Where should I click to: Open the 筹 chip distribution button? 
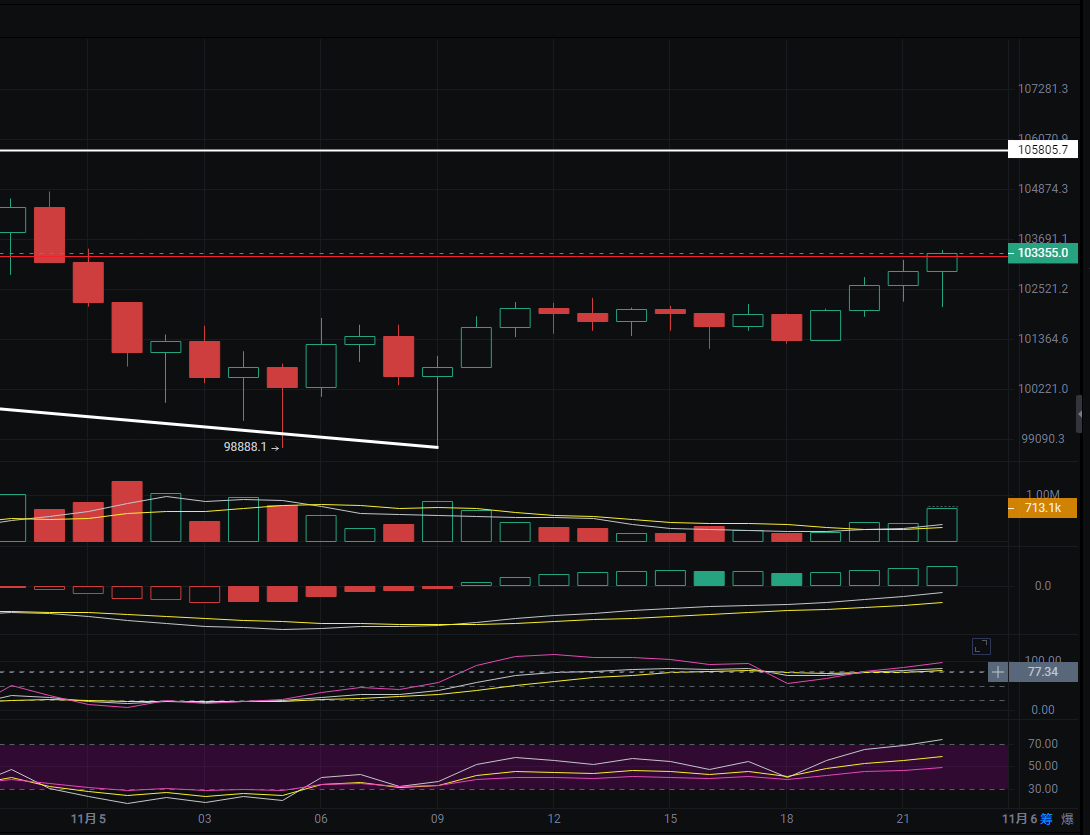[1046, 818]
